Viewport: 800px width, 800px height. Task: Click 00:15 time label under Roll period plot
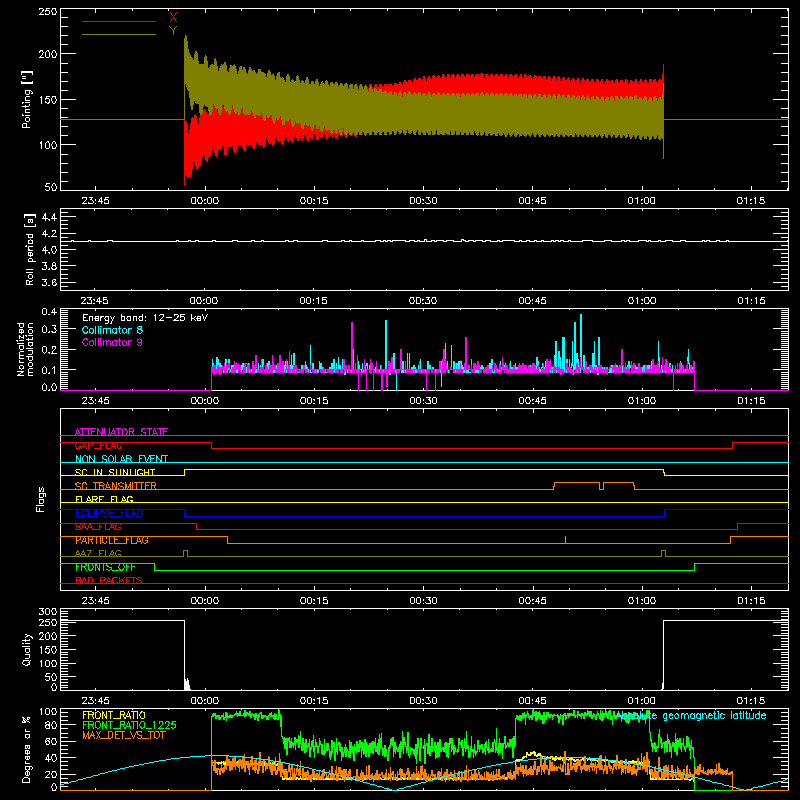point(313,301)
